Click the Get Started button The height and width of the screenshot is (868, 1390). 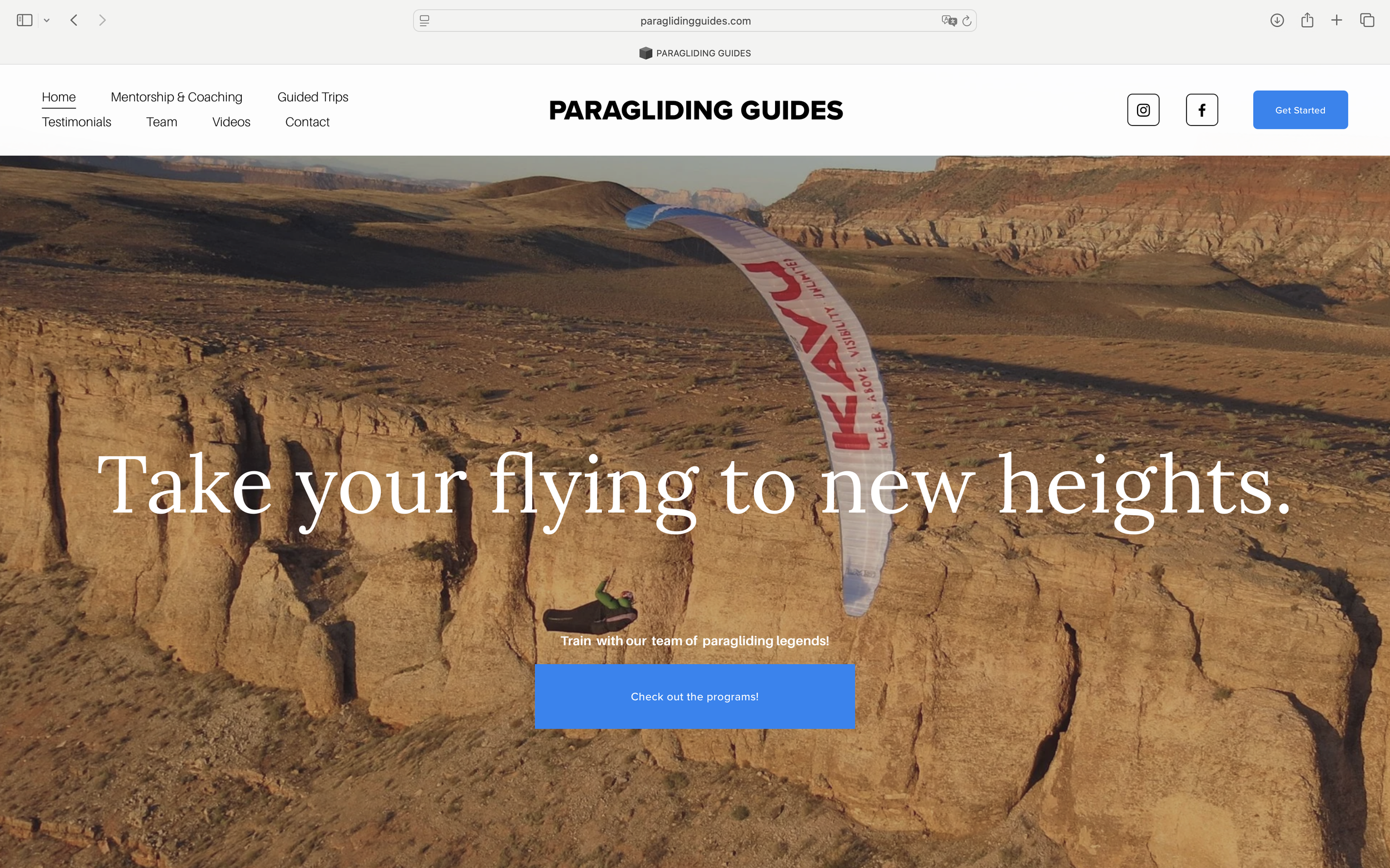click(x=1300, y=109)
